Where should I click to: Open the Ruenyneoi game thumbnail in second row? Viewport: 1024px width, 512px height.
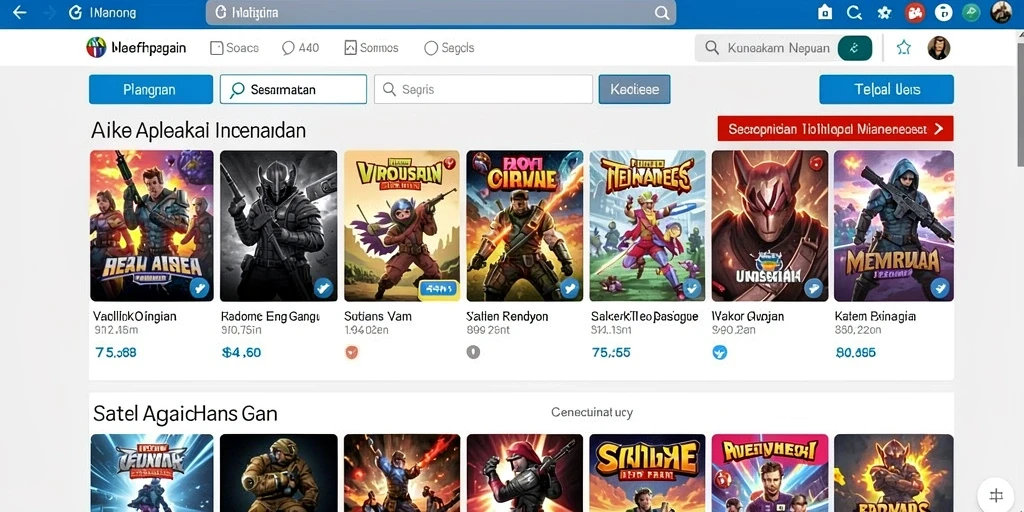[770, 473]
